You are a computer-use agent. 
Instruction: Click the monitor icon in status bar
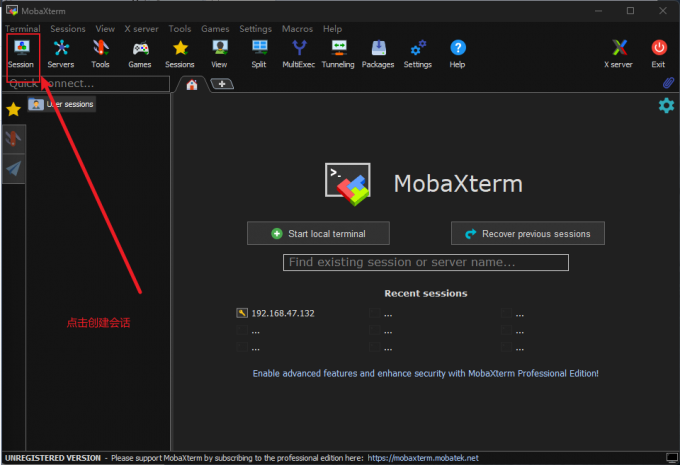(x=672, y=458)
